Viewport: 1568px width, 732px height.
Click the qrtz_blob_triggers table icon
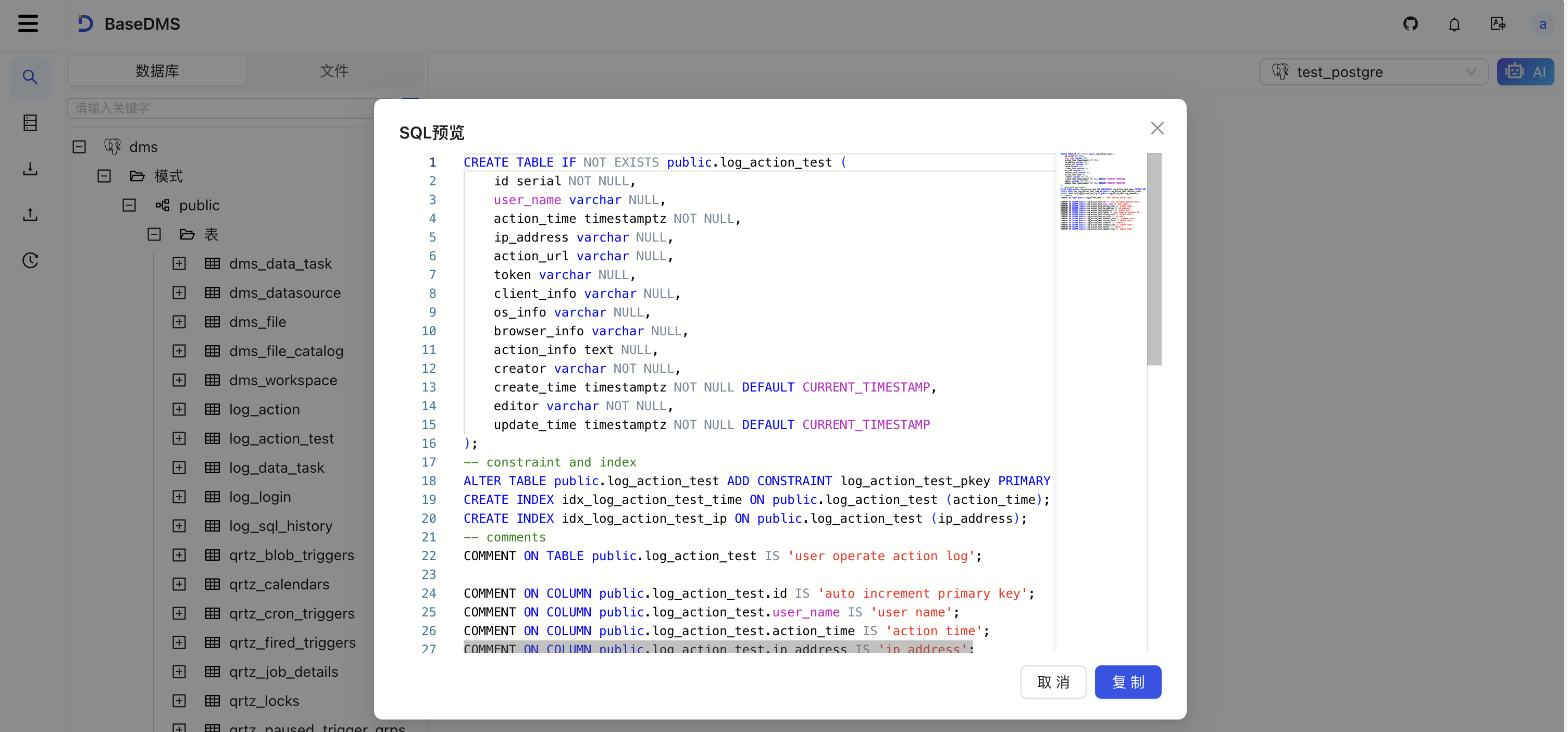(213, 555)
